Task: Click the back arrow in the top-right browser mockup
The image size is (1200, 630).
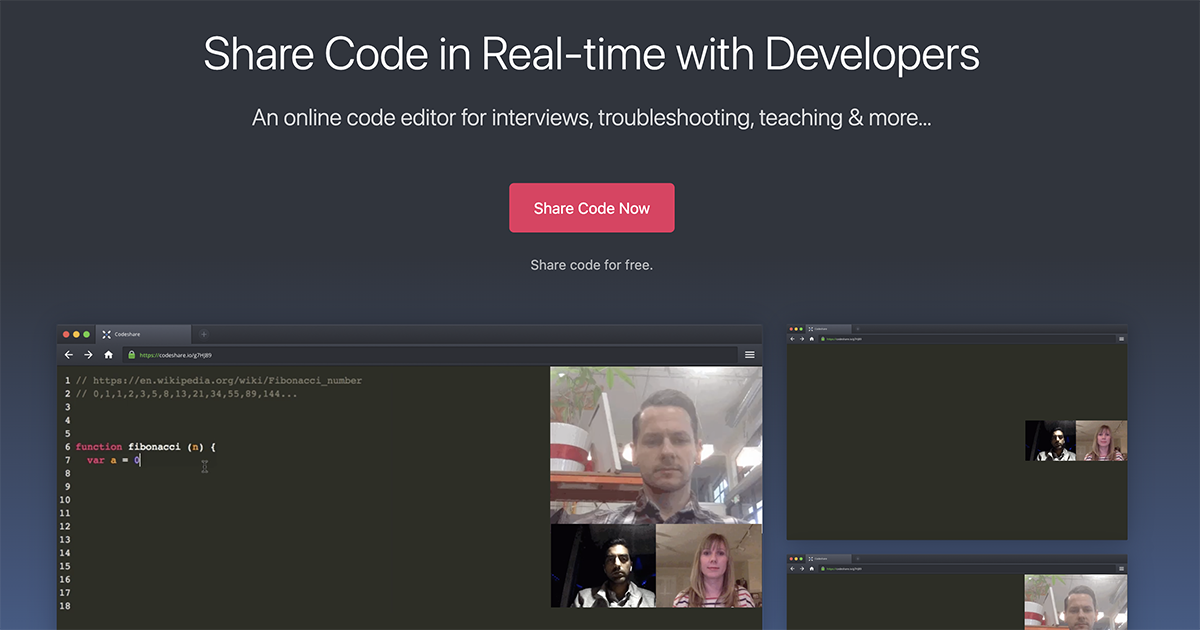Action: 792,338
